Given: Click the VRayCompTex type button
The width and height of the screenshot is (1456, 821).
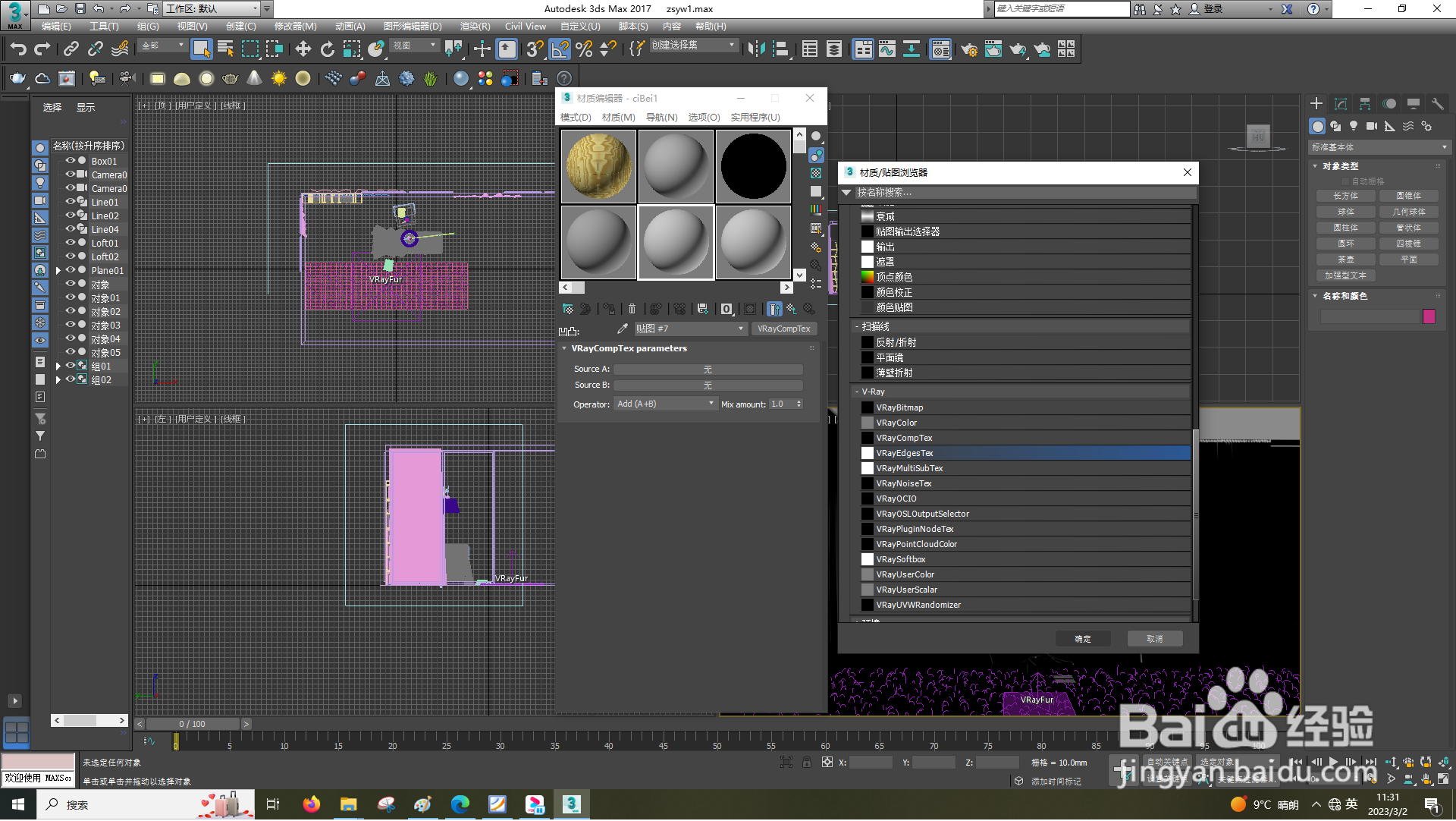Looking at the screenshot, I should coord(783,329).
